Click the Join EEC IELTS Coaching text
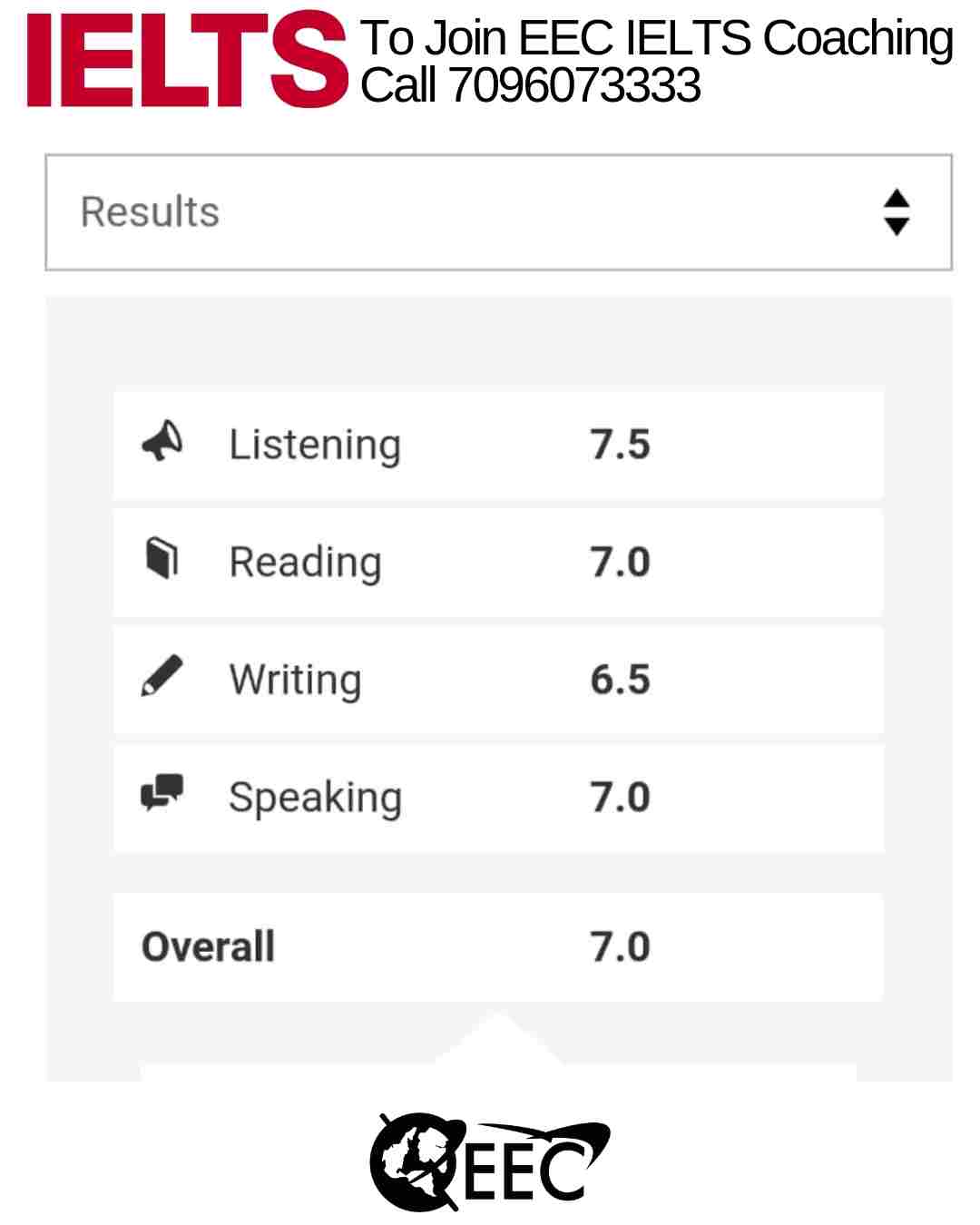The height and width of the screenshot is (1225, 980). [689, 38]
